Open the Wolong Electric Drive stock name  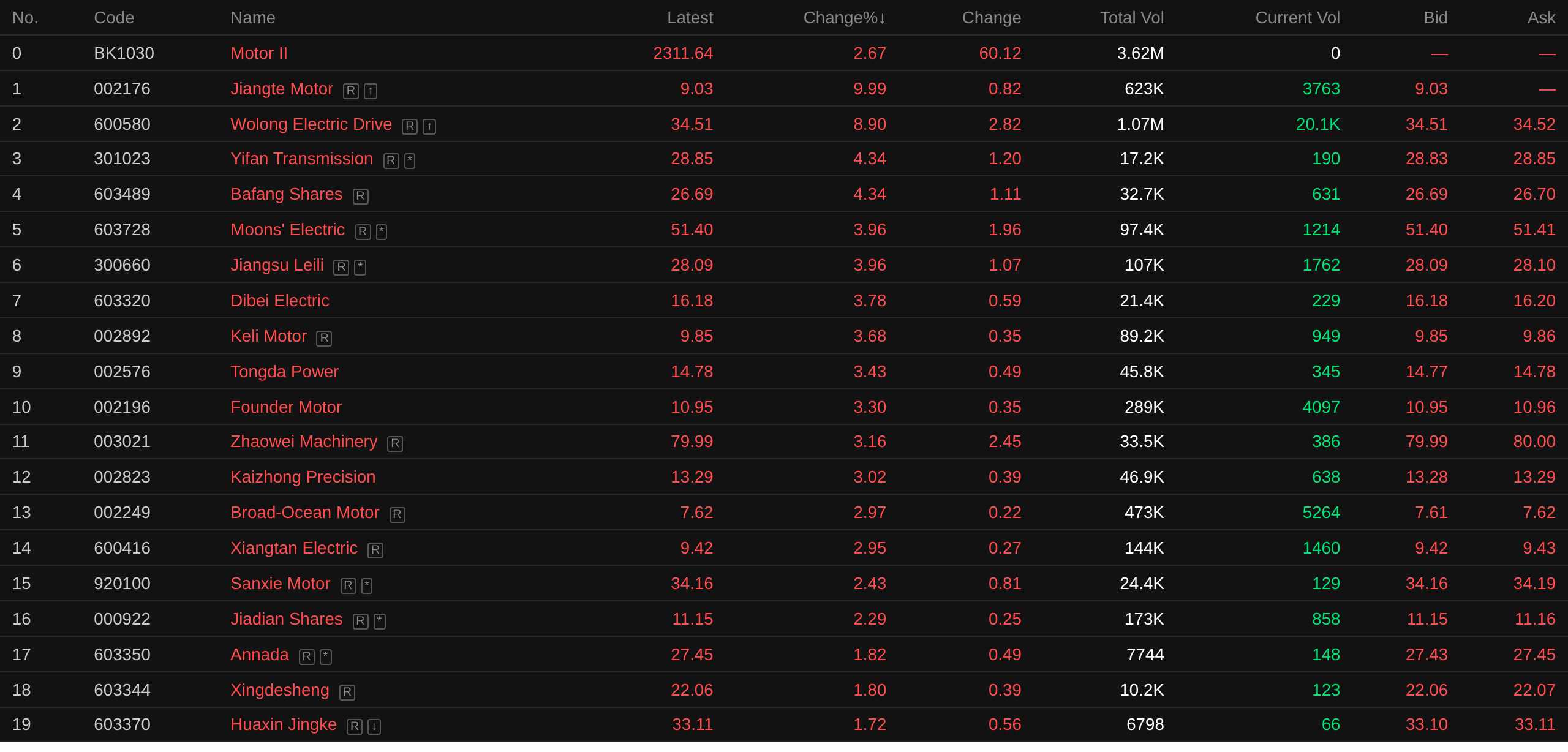[x=311, y=124]
